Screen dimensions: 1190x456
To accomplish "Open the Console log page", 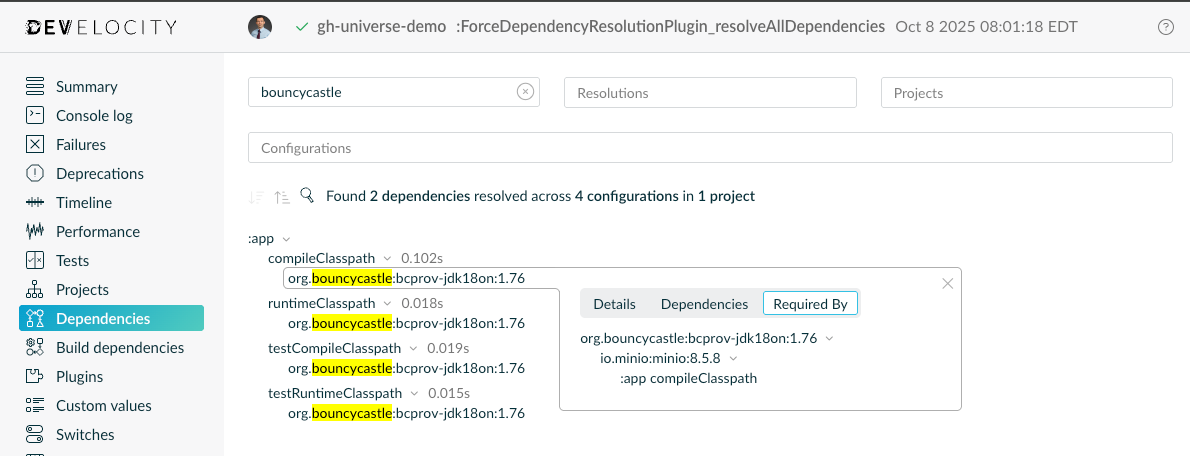I will click(x=94, y=116).
